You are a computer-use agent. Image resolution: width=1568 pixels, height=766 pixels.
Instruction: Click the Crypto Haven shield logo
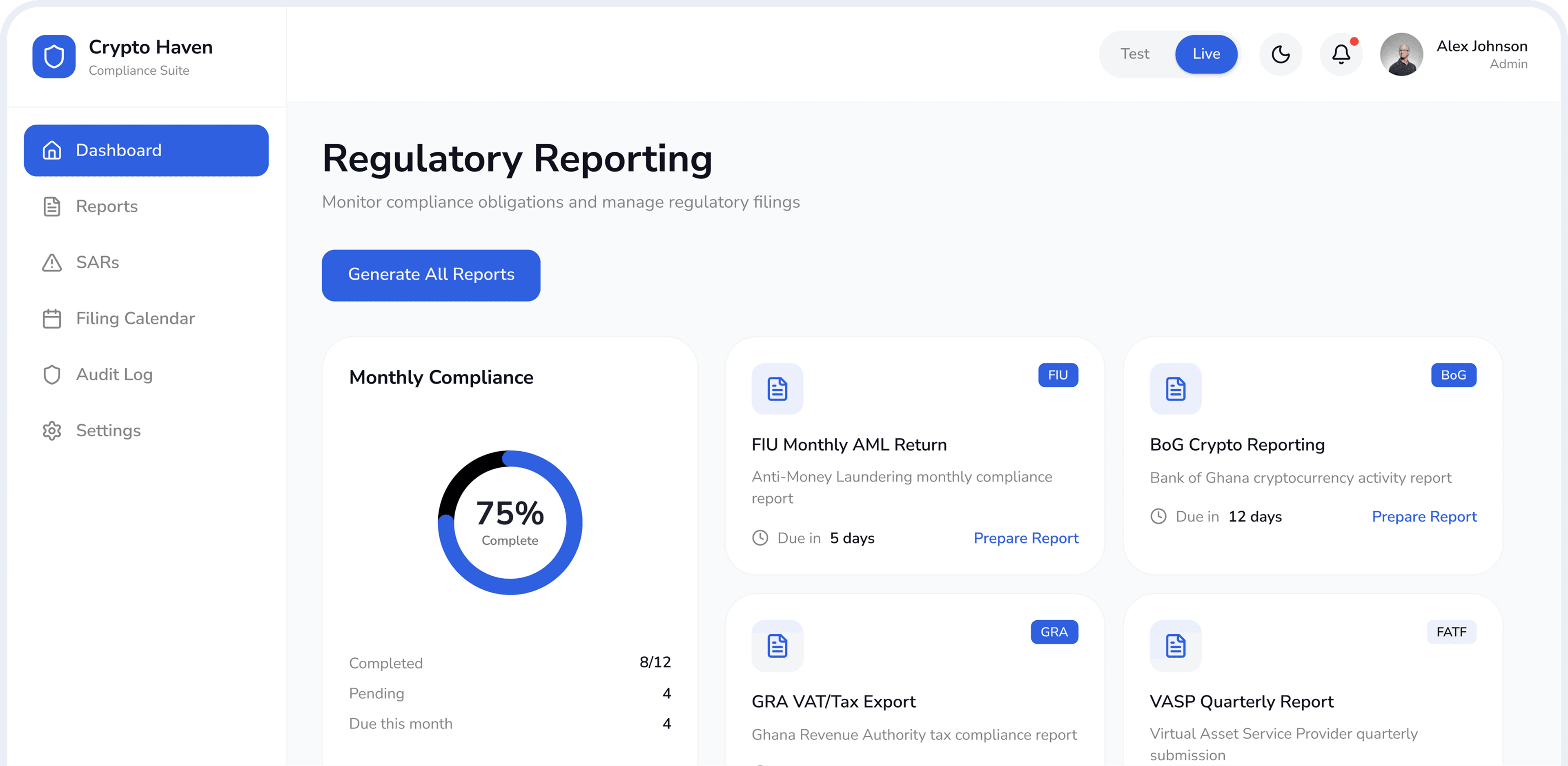coord(53,56)
